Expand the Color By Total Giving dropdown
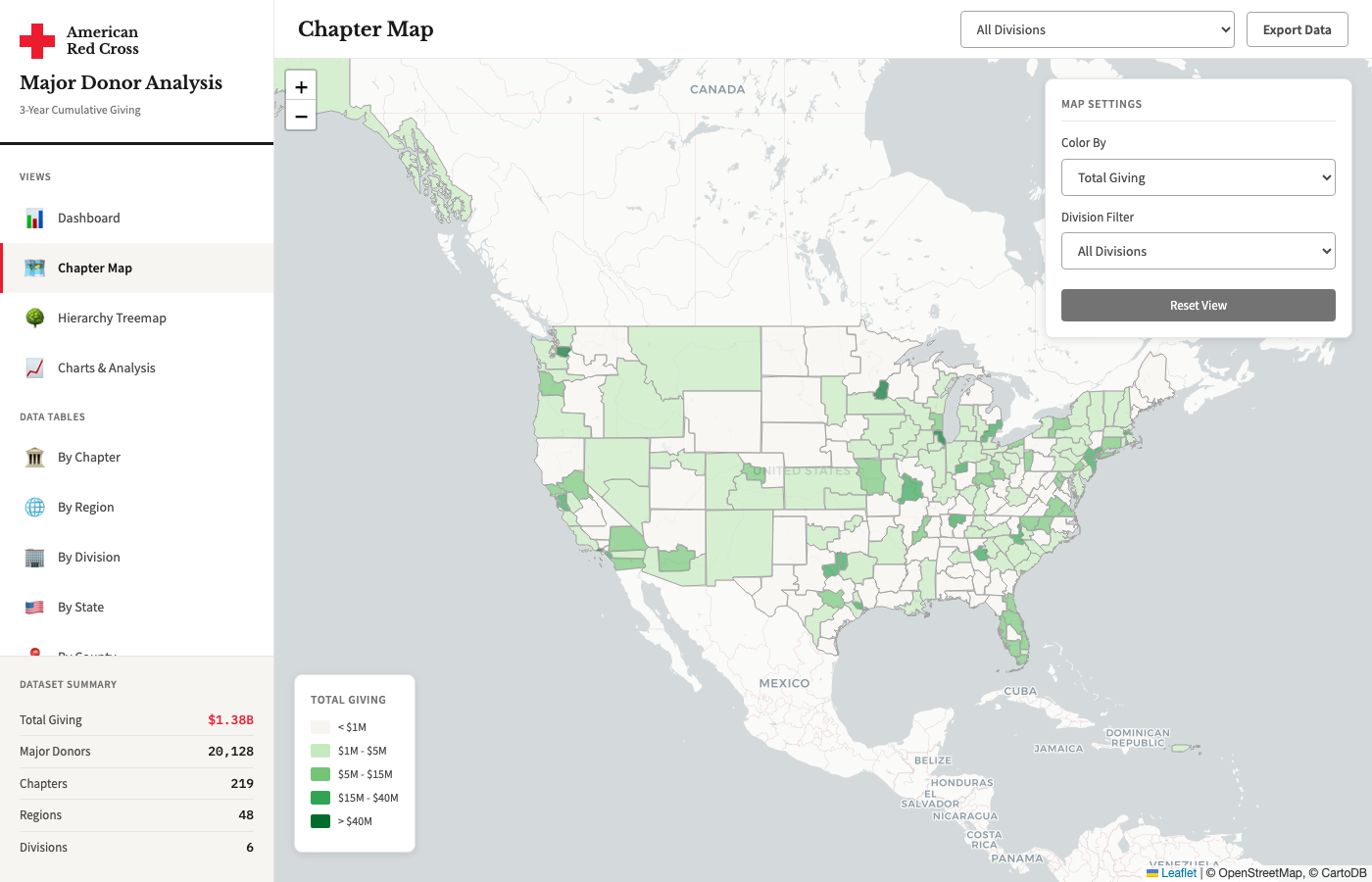 (x=1198, y=177)
